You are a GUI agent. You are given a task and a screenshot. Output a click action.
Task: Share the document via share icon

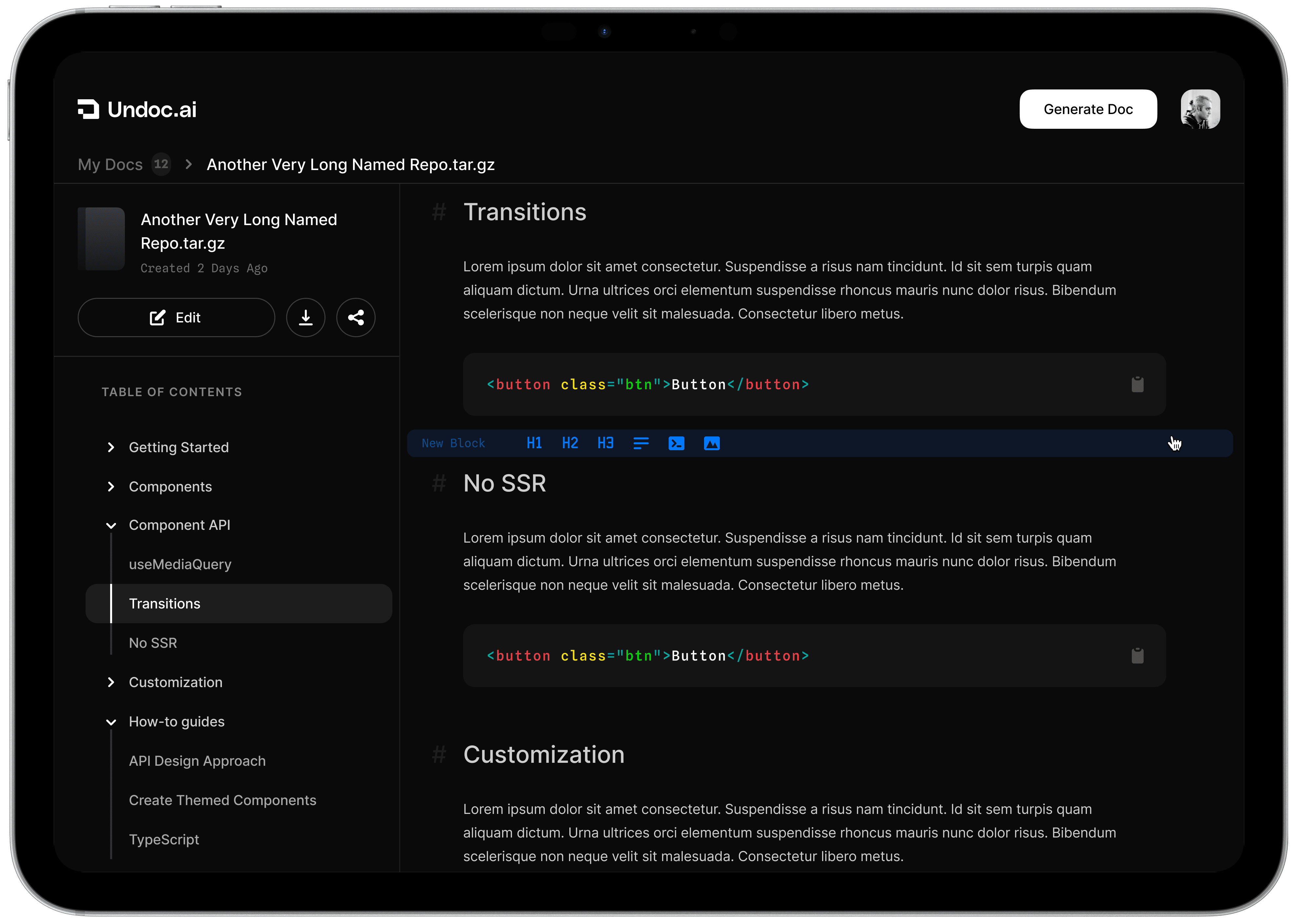[356, 318]
